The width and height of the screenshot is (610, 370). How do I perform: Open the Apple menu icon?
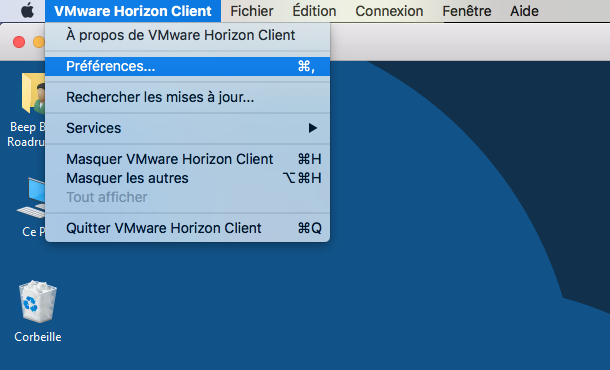27,11
